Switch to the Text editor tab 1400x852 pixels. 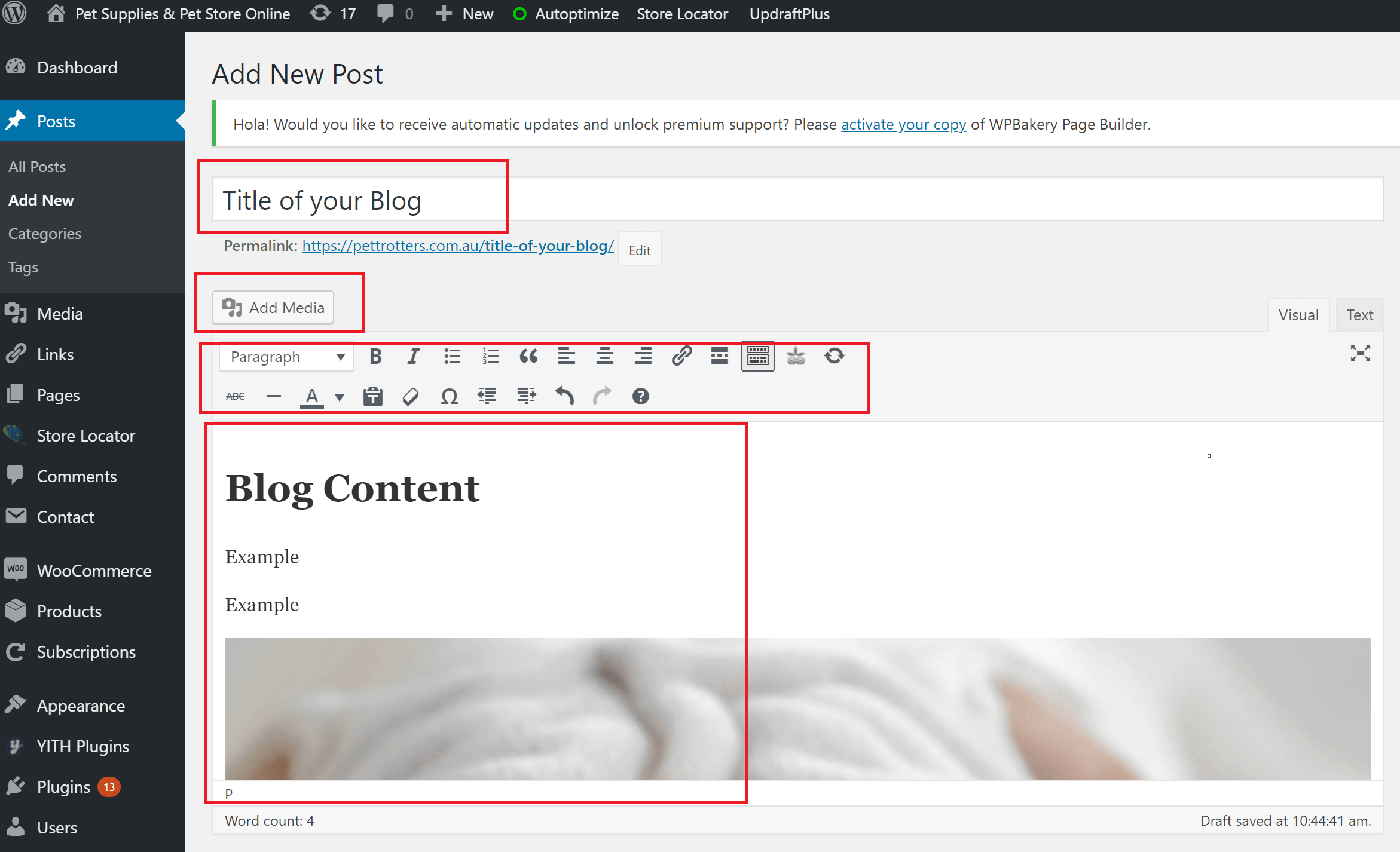1359,315
